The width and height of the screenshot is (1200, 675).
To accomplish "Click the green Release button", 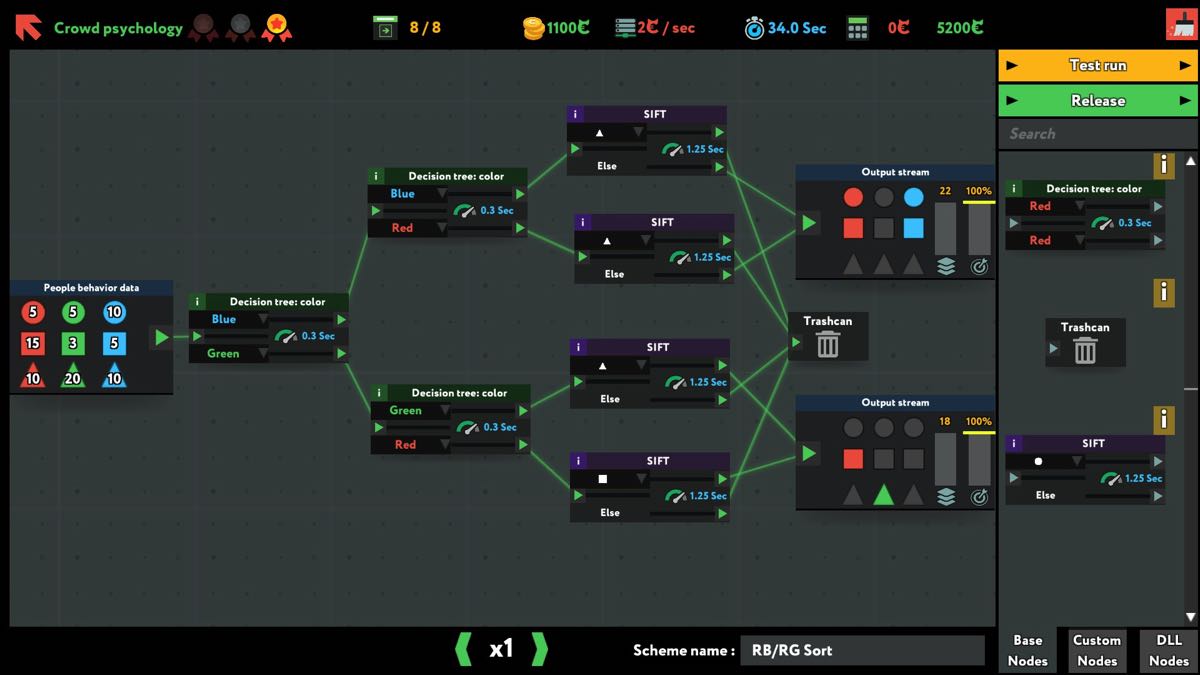I will [1098, 100].
